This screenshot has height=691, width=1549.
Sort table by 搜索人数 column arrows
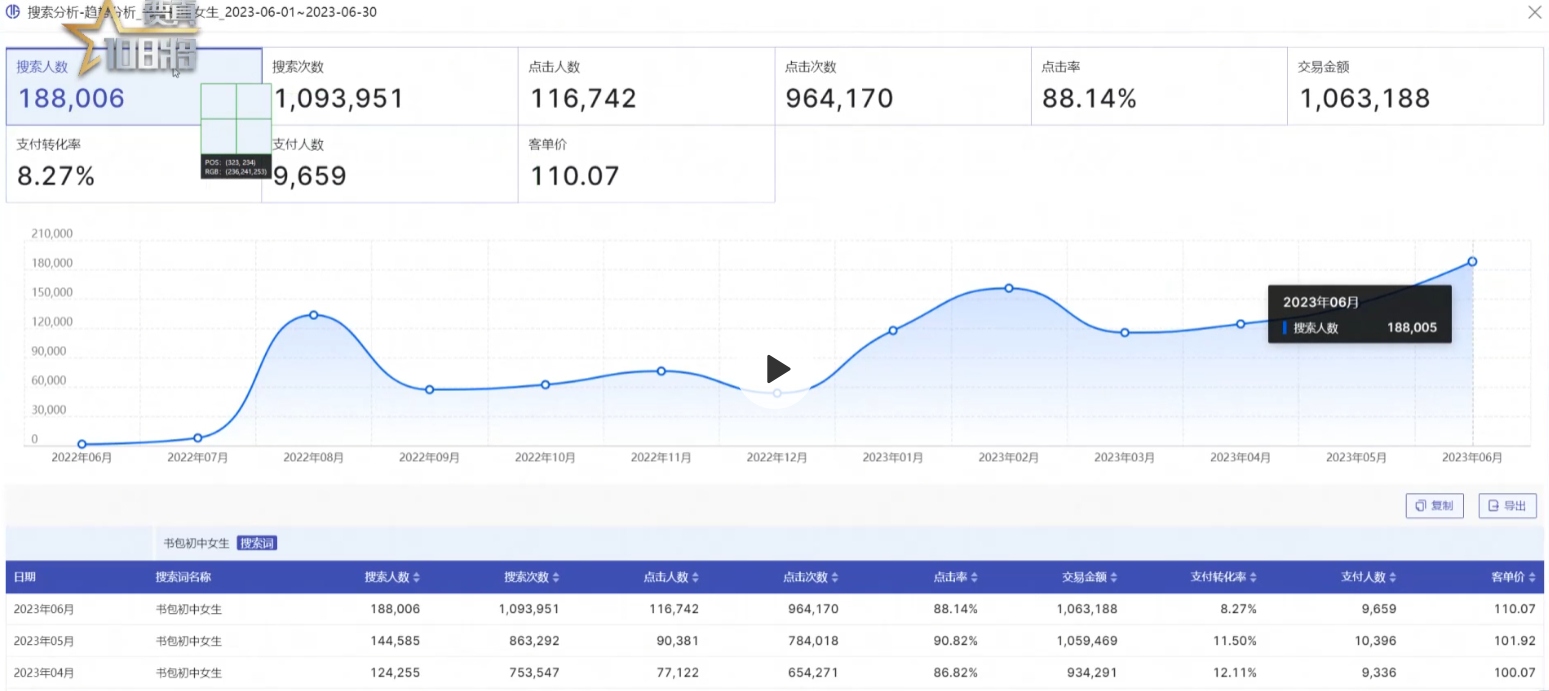click(x=416, y=578)
